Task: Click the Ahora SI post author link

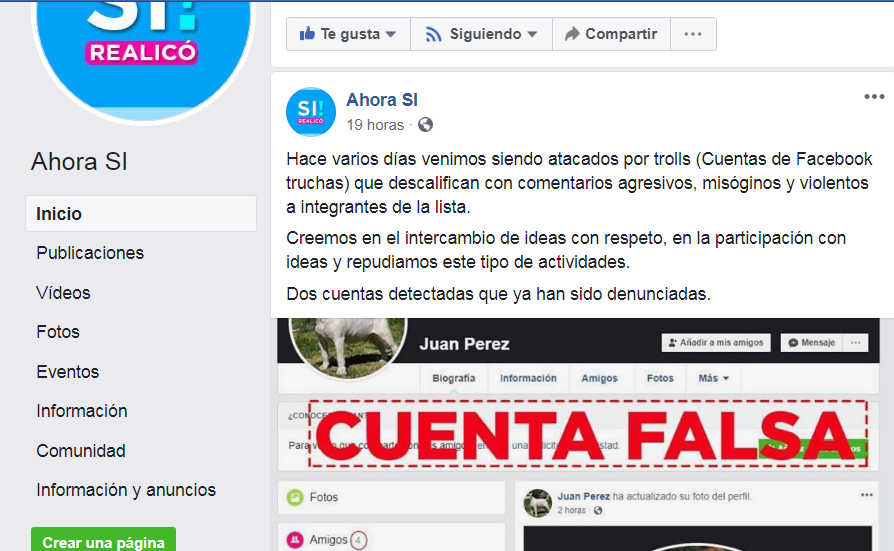Action: pyautogui.click(x=382, y=100)
